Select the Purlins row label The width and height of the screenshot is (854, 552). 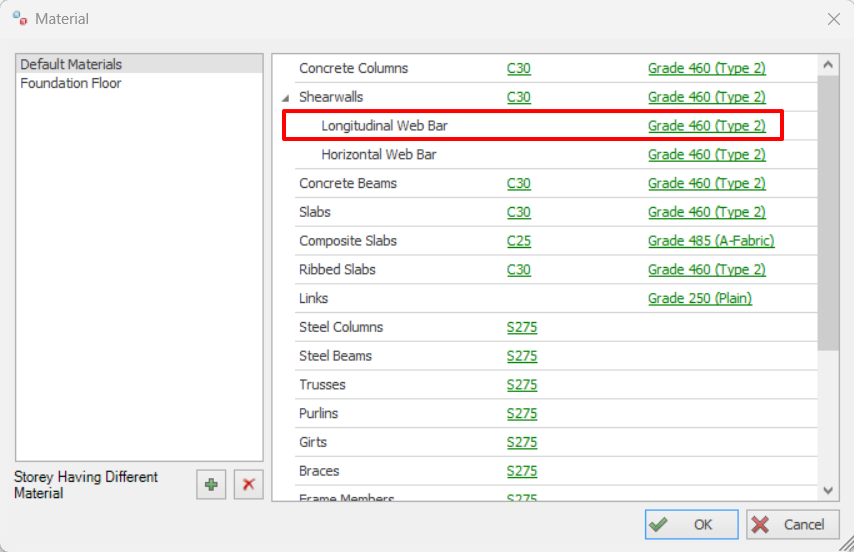tap(318, 414)
